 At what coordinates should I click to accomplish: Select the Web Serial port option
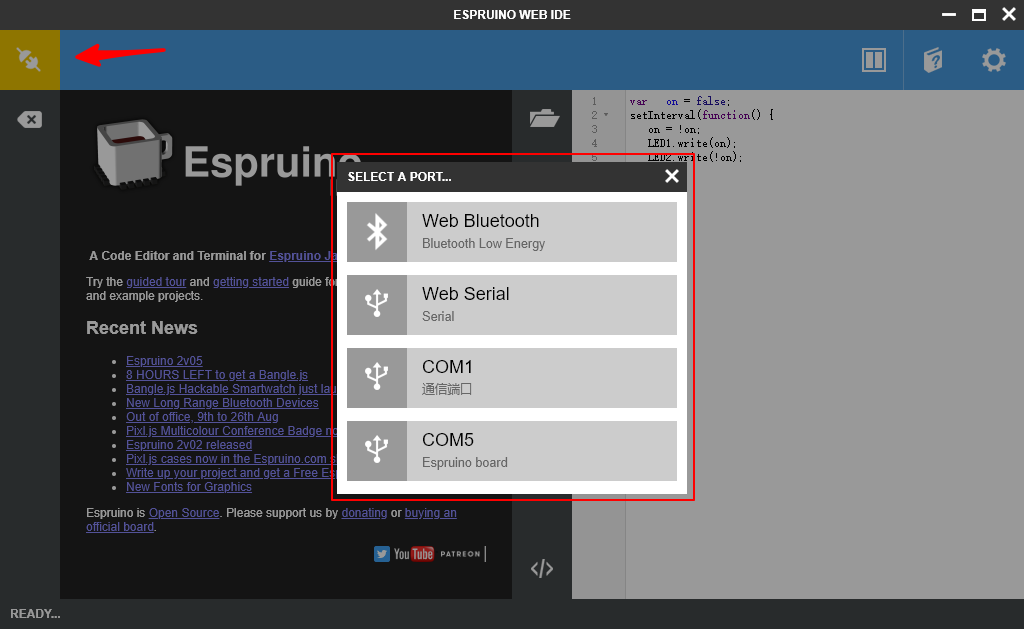point(511,304)
